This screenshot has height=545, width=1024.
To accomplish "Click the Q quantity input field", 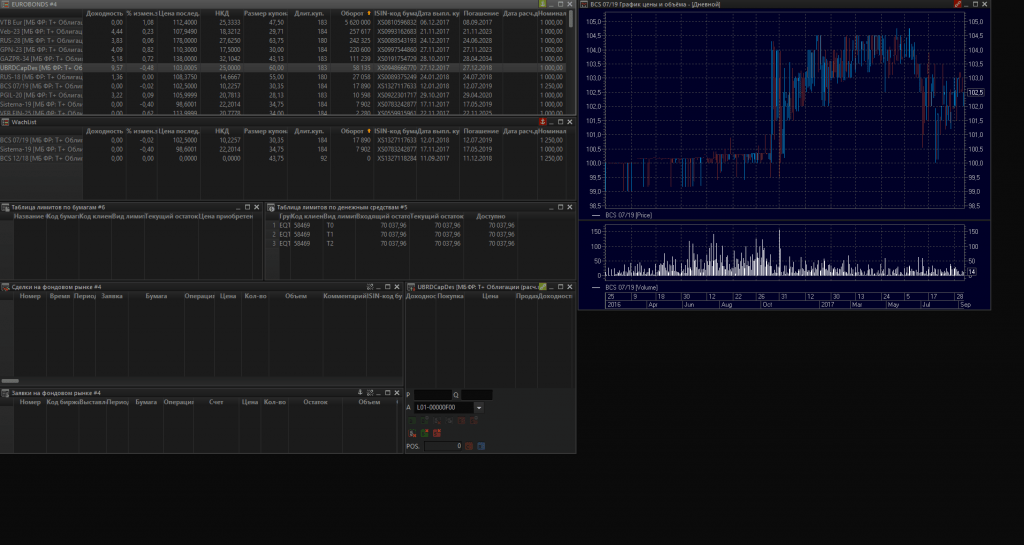I will pos(477,395).
